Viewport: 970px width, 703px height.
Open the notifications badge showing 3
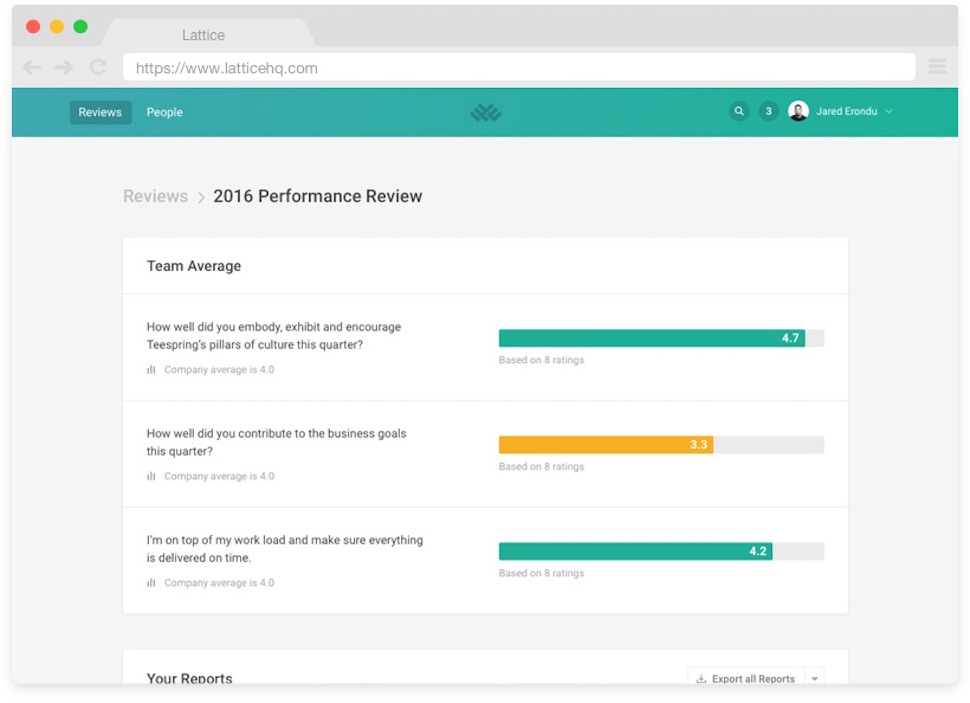pyautogui.click(x=768, y=112)
